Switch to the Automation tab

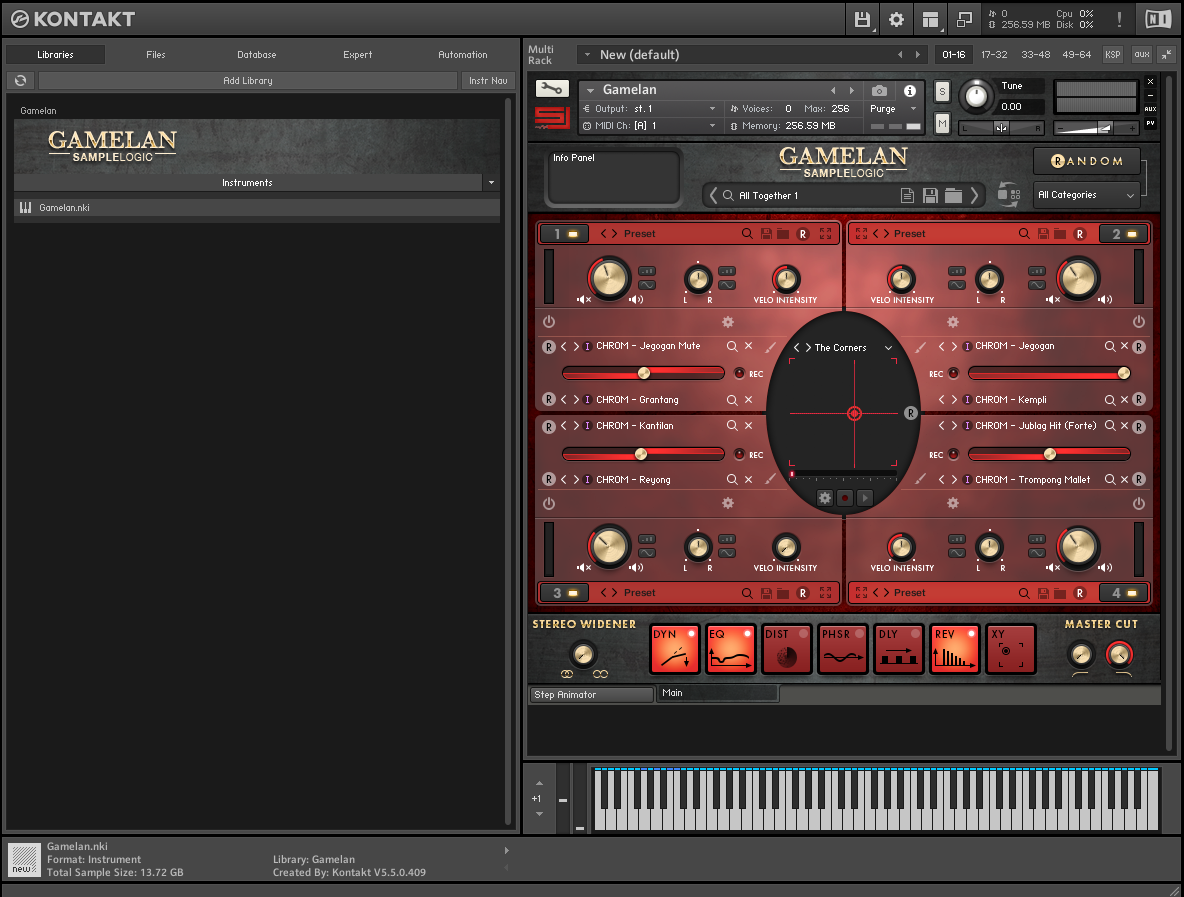point(463,54)
